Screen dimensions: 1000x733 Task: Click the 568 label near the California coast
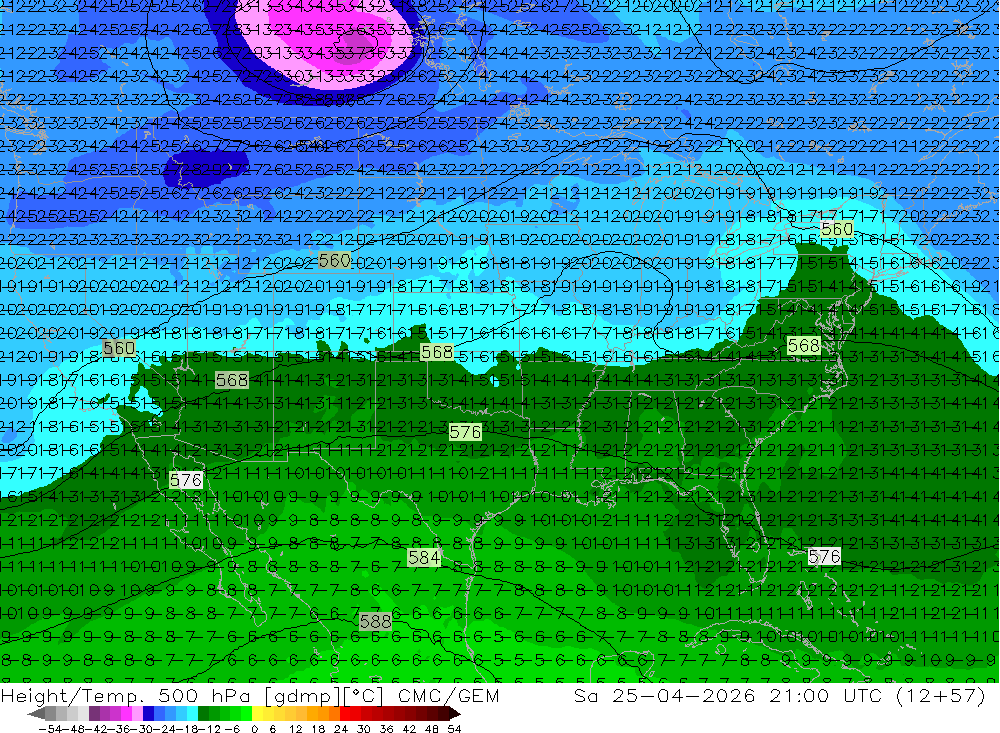point(232,380)
